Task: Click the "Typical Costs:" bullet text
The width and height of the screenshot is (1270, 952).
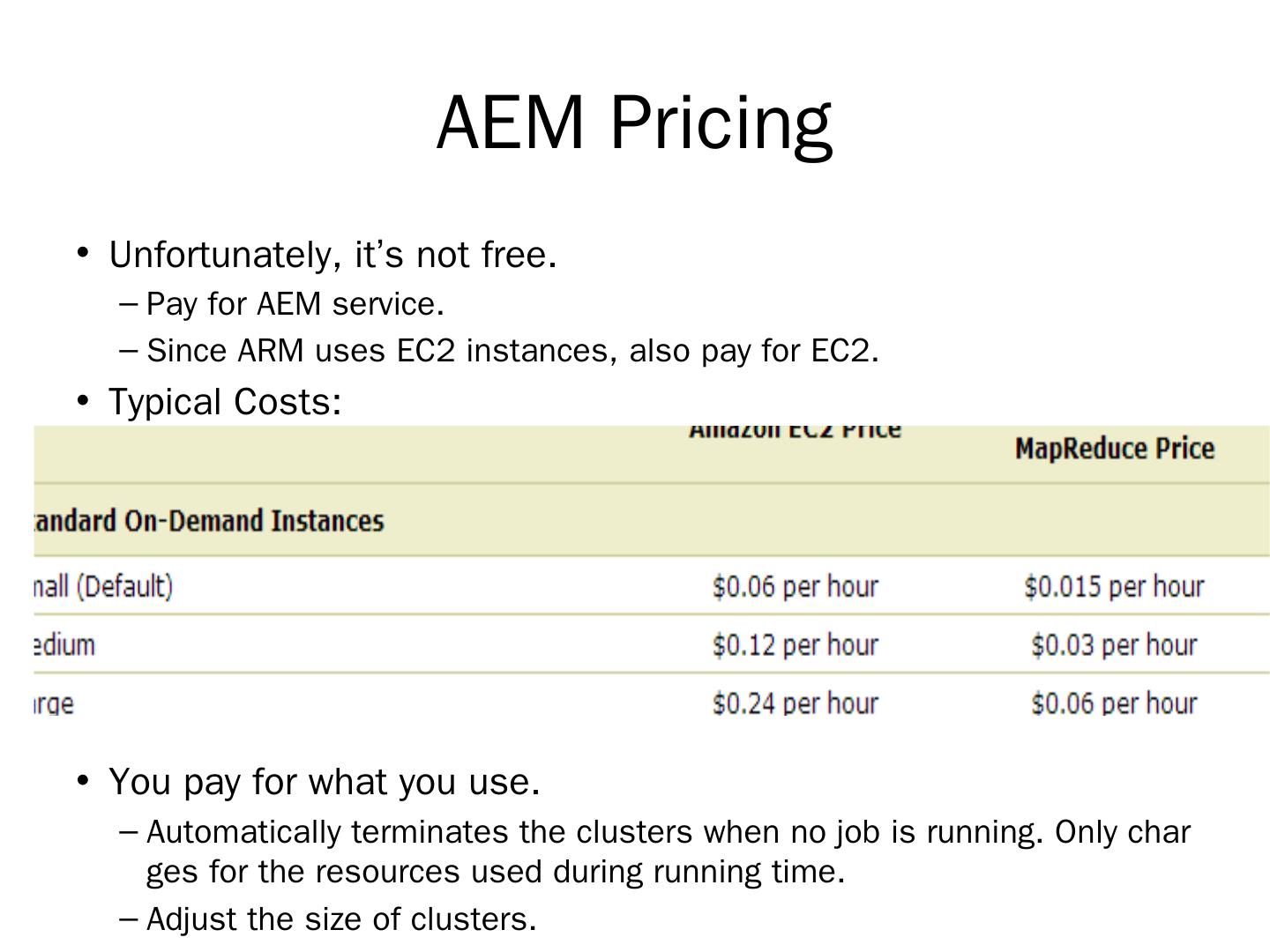Action: pos(225,402)
